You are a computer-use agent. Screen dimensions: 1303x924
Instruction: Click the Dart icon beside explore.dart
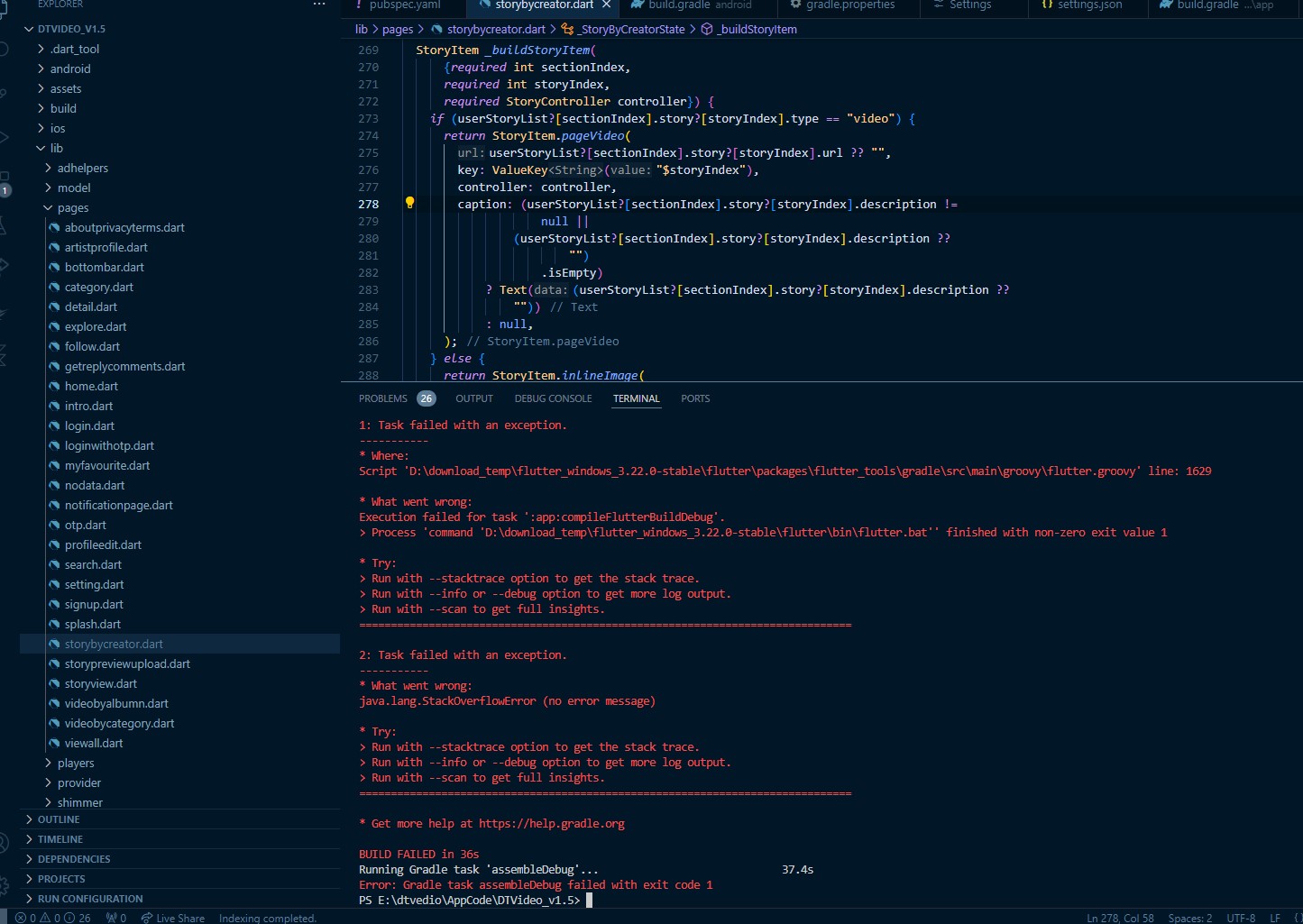tap(55, 326)
